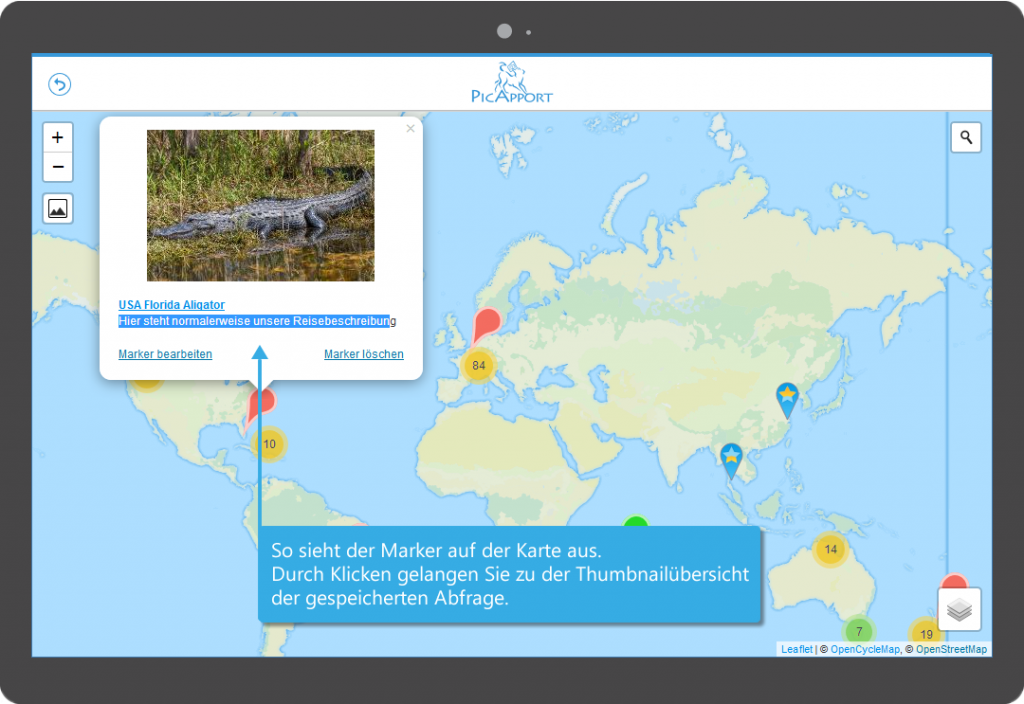Click the cluster marker labeled 19
The width and height of the screenshot is (1024, 704).
pos(926,634)
